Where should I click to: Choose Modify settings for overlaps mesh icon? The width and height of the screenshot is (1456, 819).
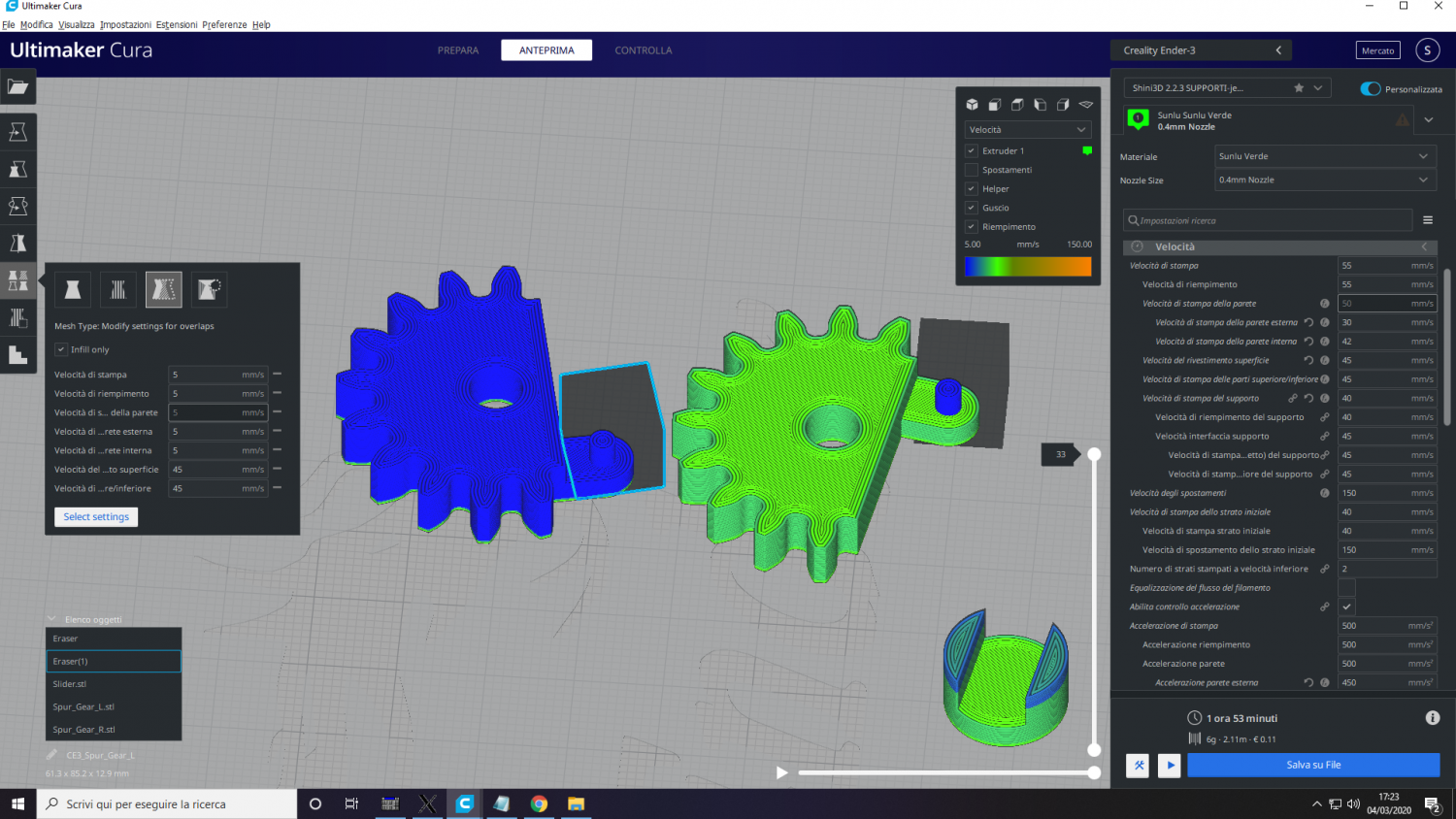pyautogui.click(x=163, y=289)
